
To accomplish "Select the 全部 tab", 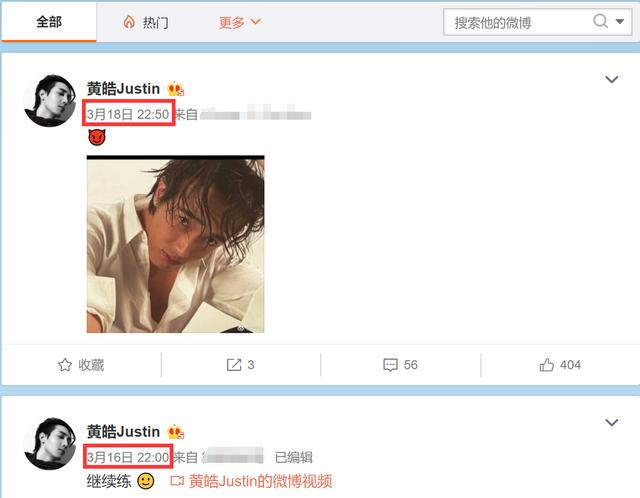I will (49, 22).
